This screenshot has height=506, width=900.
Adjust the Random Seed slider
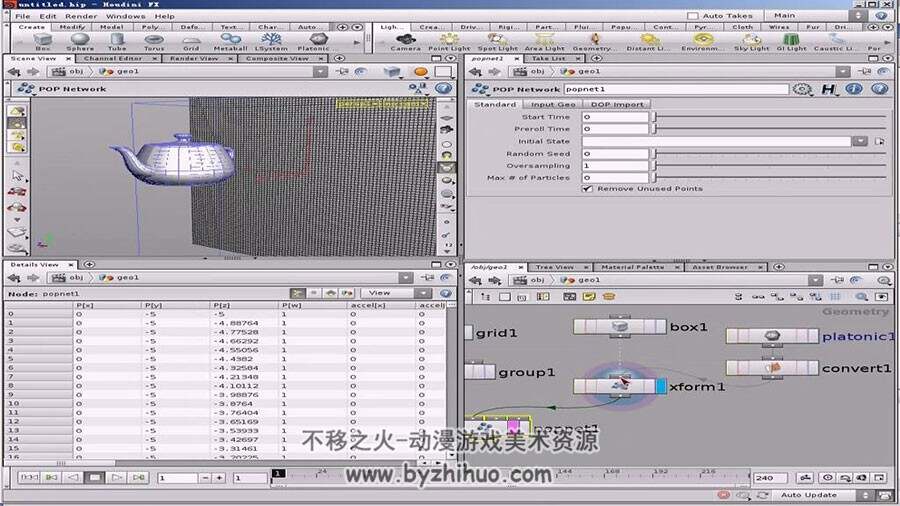pyautogui.click(x=770, y=154)
